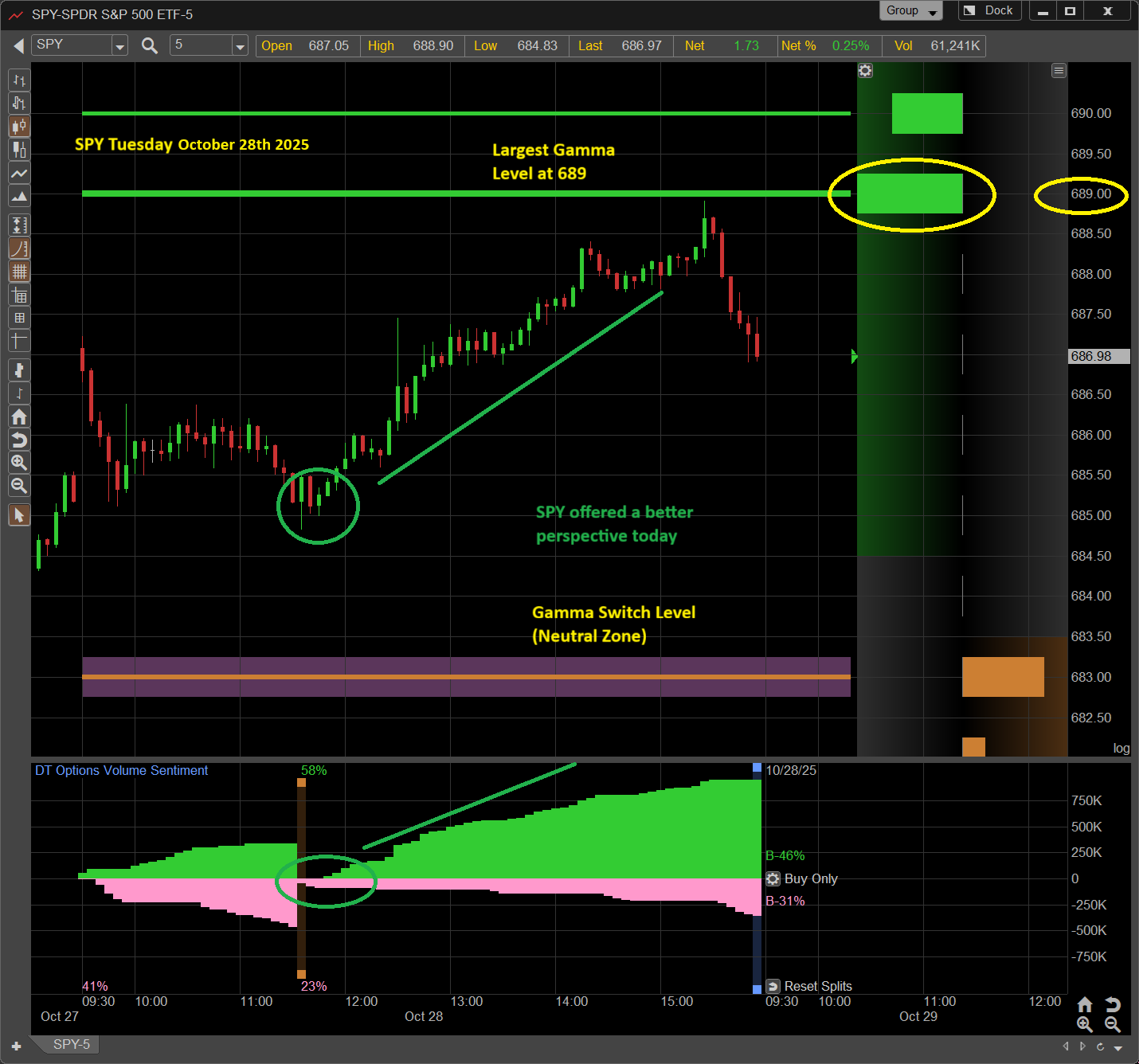
Task: Switch to line chart style
Action: 19,174
